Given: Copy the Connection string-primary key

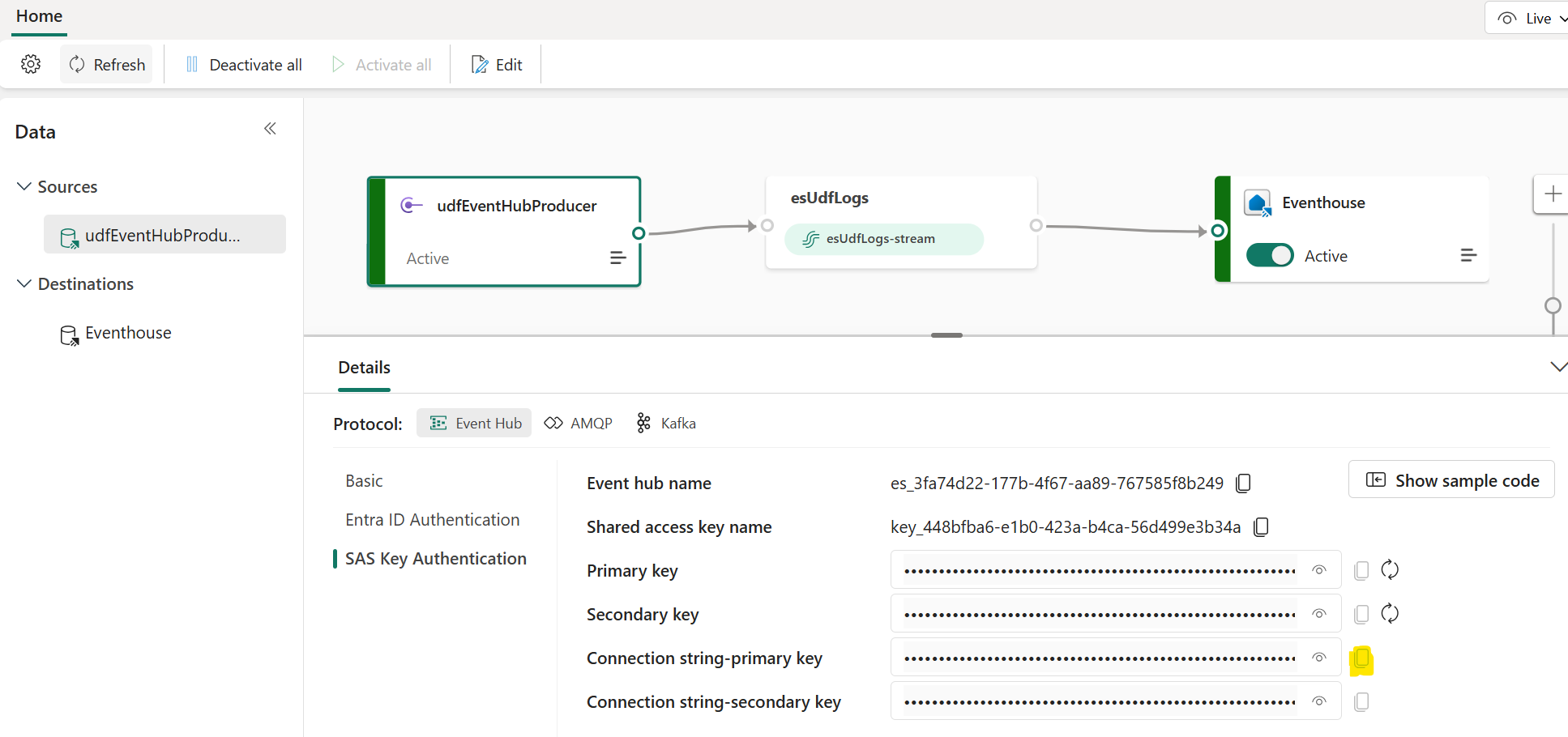Looking at the screenshot, I should pos(1361,658).
